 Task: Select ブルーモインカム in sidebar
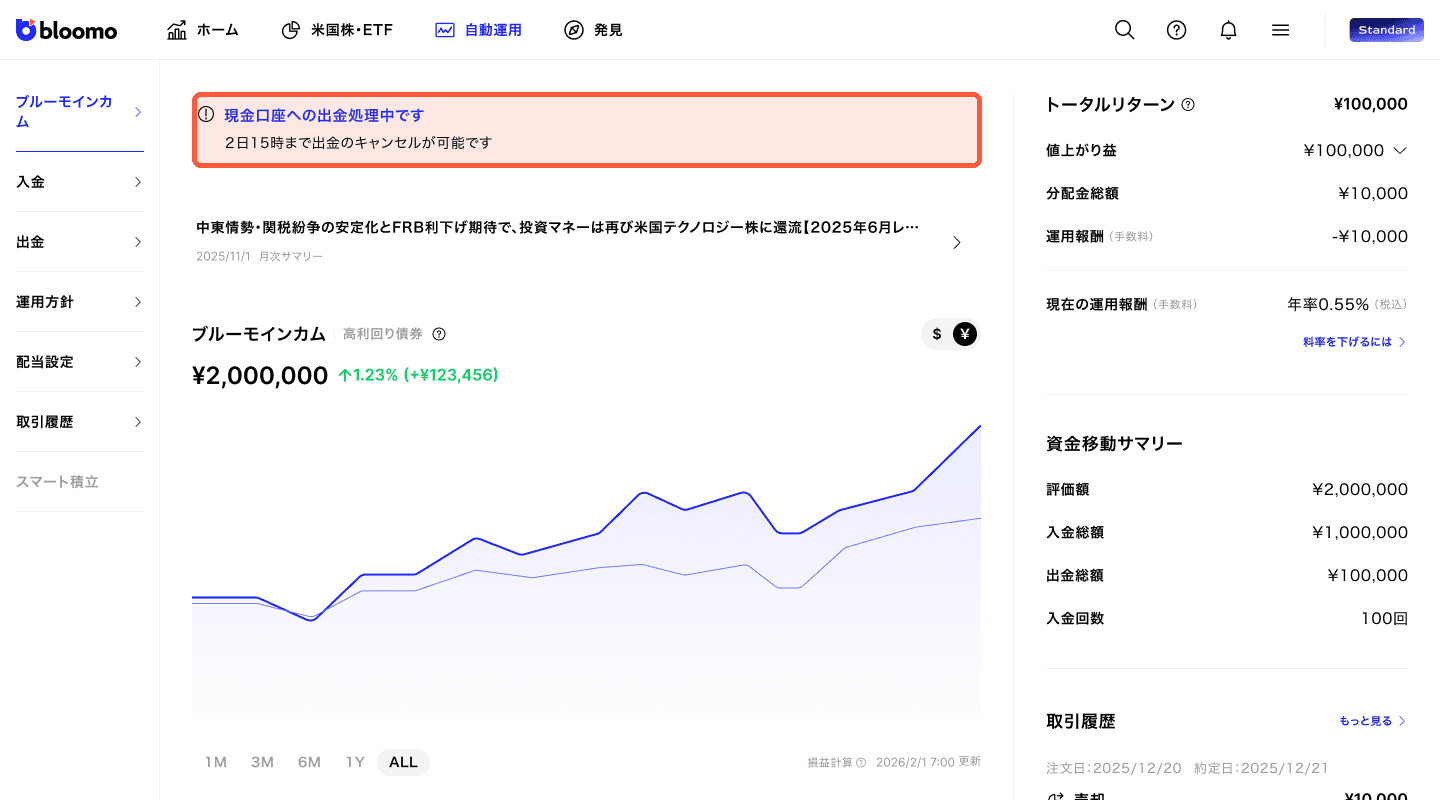click(80, 112)
